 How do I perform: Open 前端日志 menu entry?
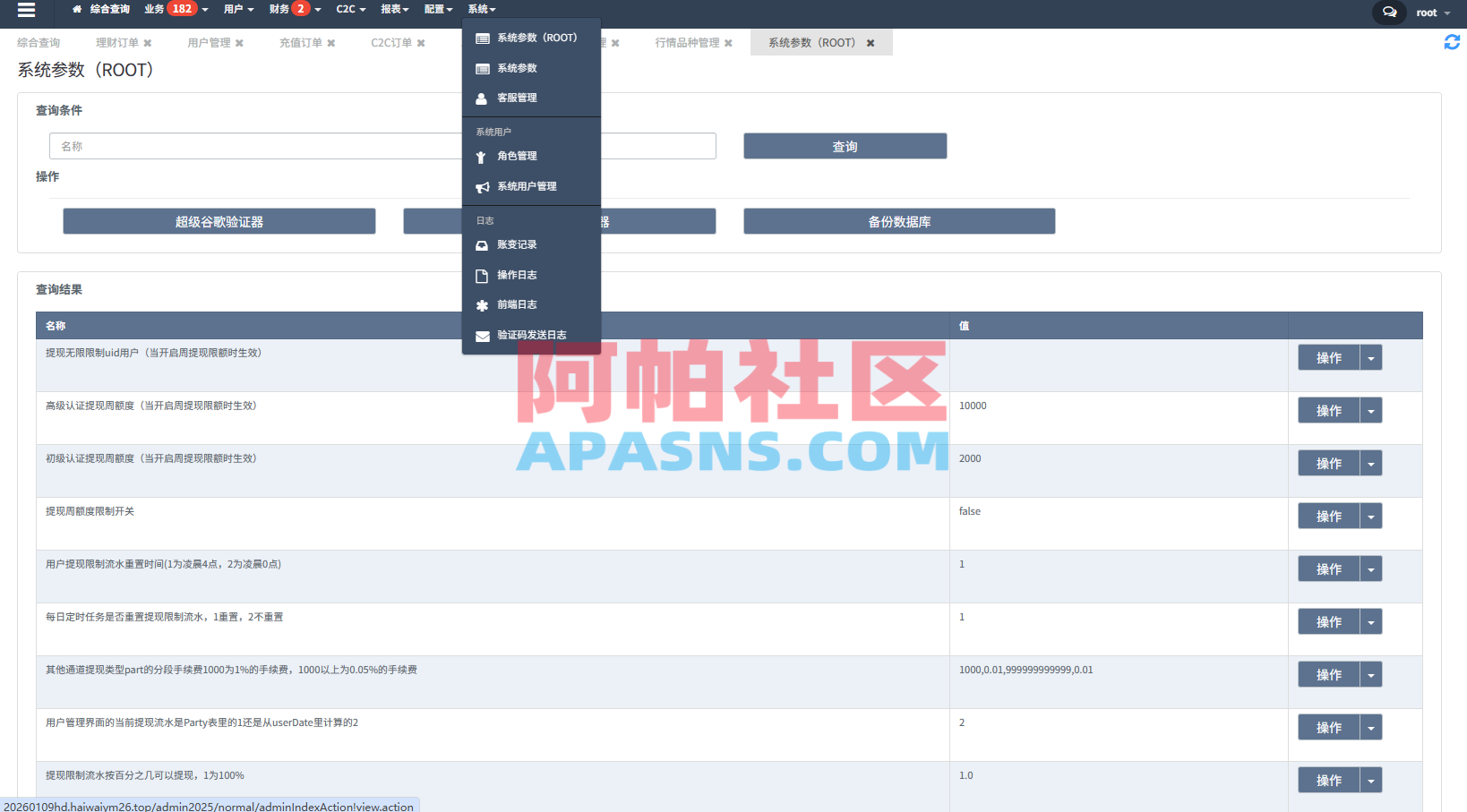[x=531, y=304]
